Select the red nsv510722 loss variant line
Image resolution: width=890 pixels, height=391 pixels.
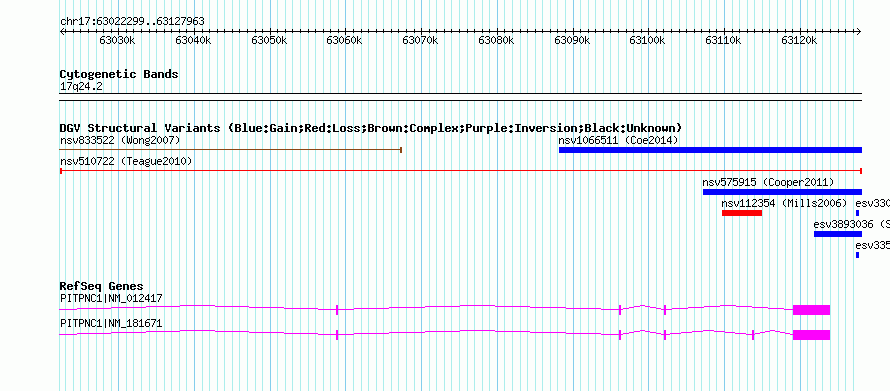tap(461, 170)
